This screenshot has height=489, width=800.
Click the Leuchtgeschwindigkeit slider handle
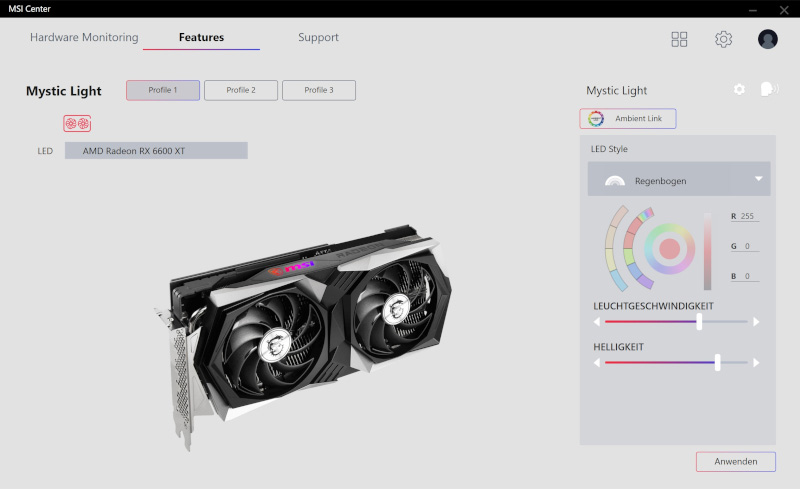point(699,322)
